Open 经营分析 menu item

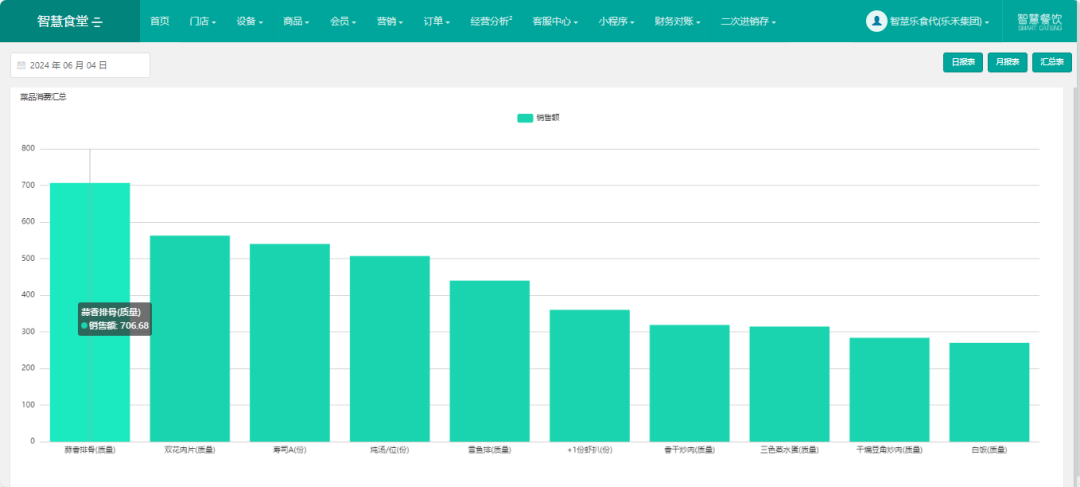click(491, 21)
